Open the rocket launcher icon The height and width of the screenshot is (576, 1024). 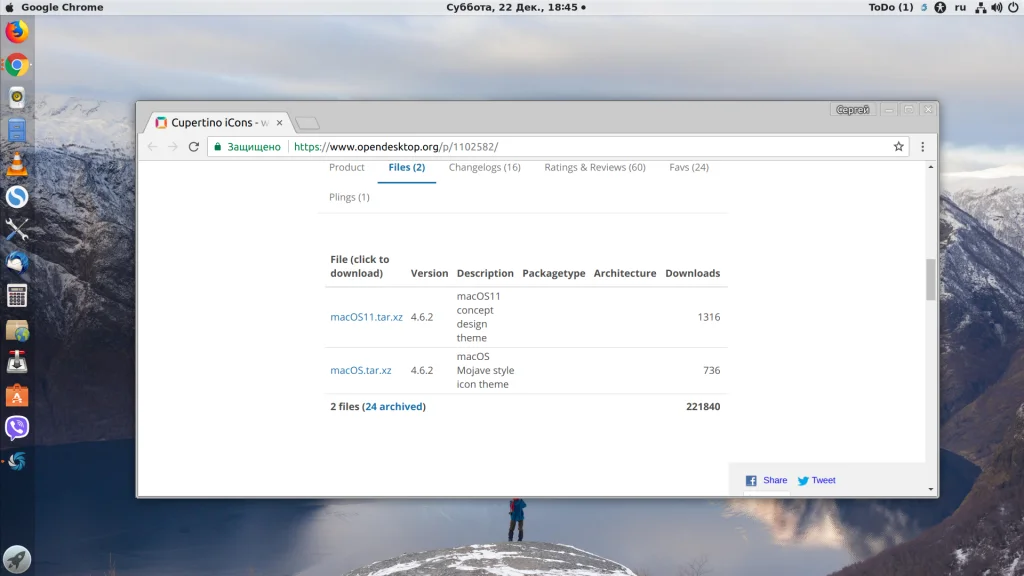(x=17, y=560)
